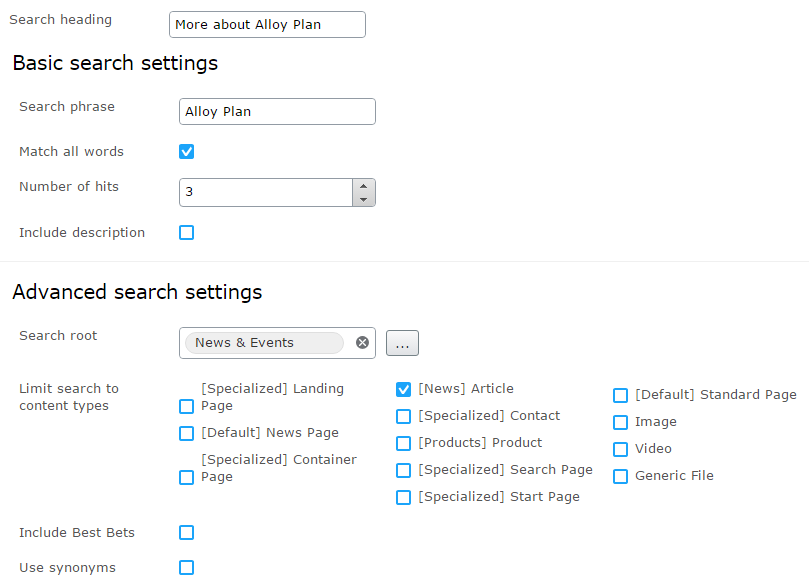Enable [Products] Product content type
This screenshot has width=809, height=587.
(403, 443)
